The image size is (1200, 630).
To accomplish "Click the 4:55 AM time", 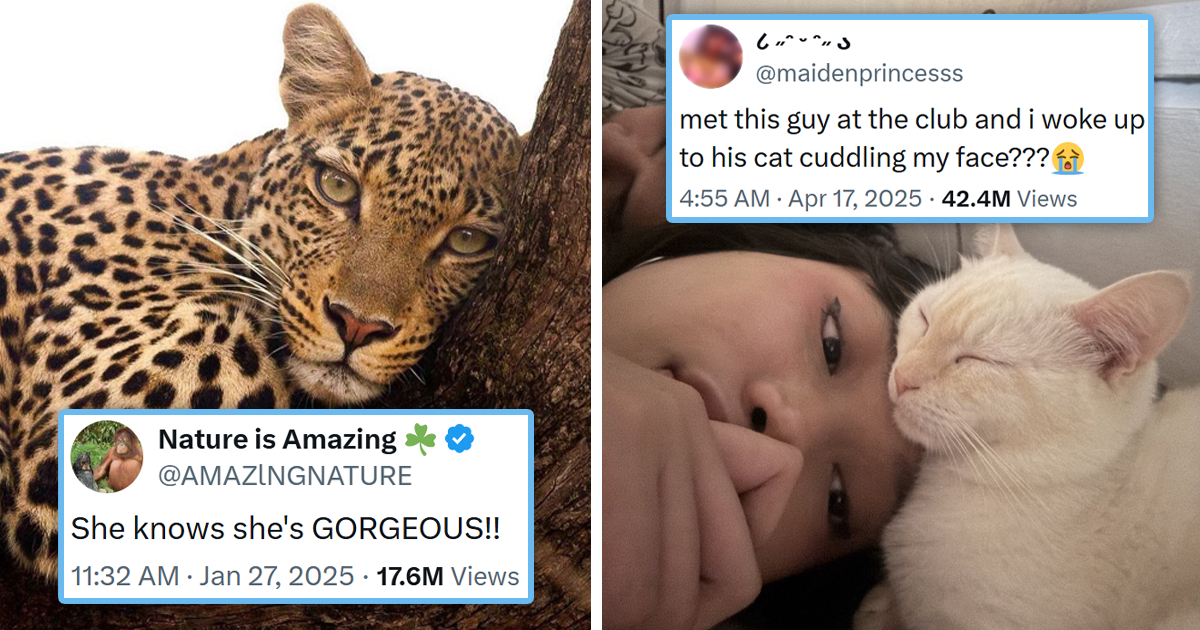I will click(x=725, y=198).
